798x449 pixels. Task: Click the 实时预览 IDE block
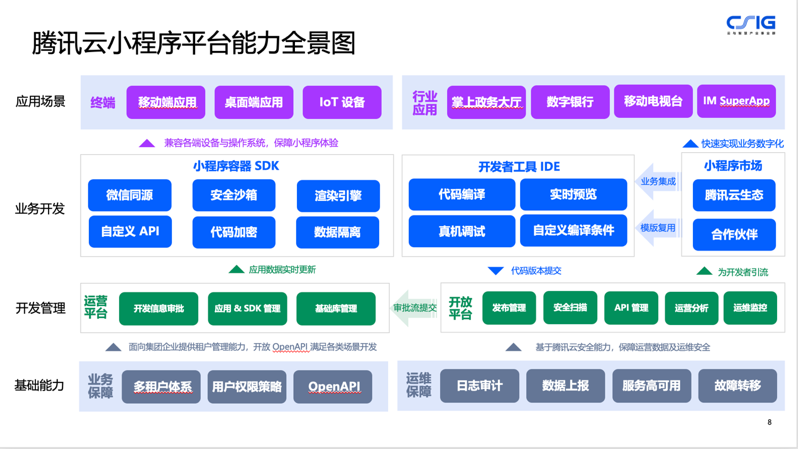(573, 194)
